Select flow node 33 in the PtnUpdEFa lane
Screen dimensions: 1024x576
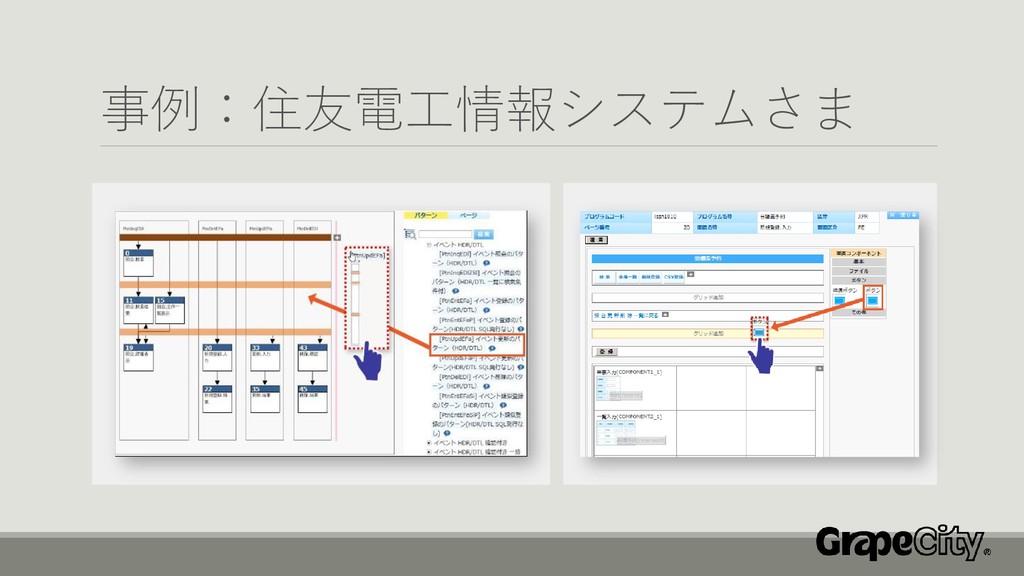click(x=264, y=358)
